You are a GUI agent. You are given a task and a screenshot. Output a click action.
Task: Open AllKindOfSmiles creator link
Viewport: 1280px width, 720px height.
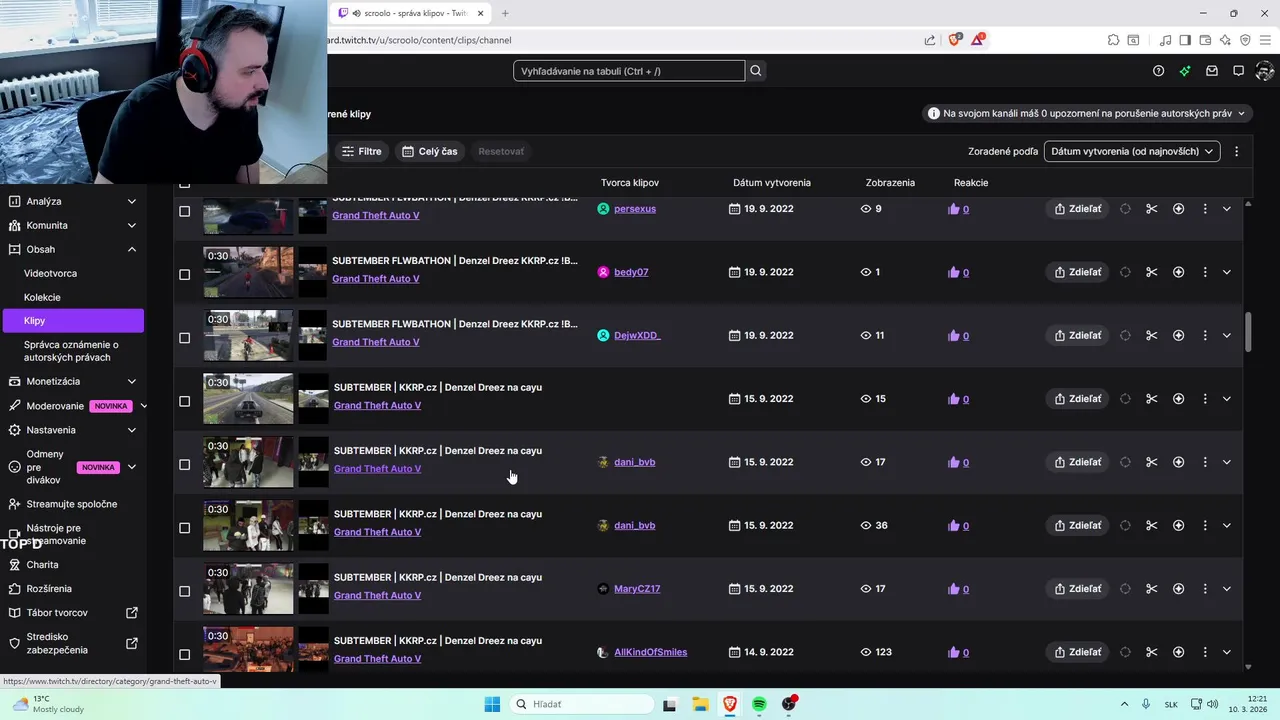(x=650, y=652)
